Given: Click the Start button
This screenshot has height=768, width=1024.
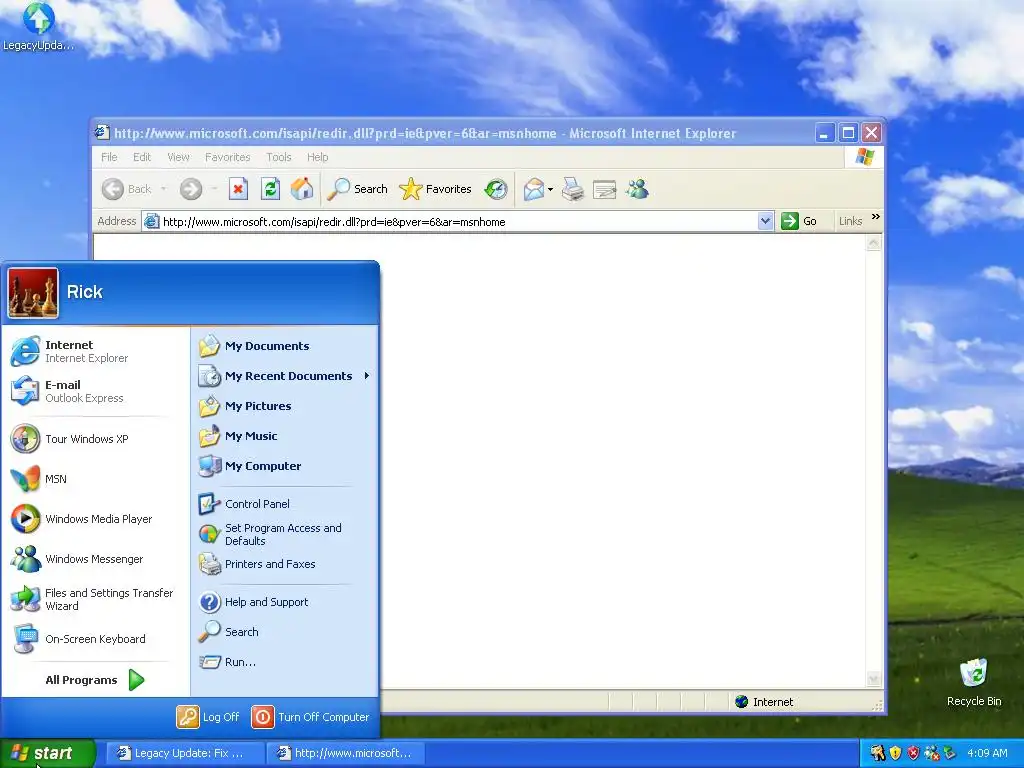Looking at the screenshot, I should click(x=48, y=754).
